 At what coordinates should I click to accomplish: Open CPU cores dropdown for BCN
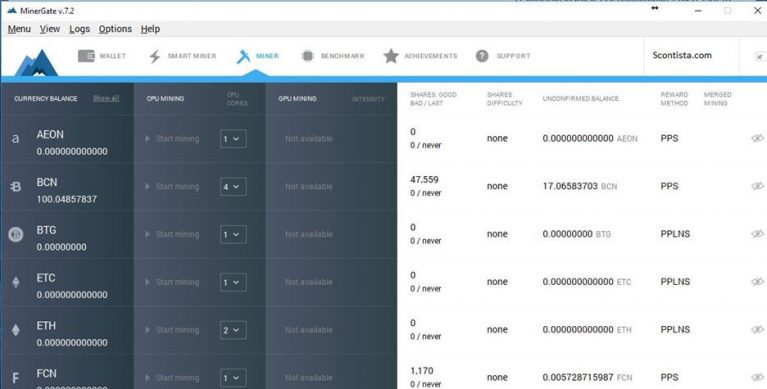tap(233, 187)
